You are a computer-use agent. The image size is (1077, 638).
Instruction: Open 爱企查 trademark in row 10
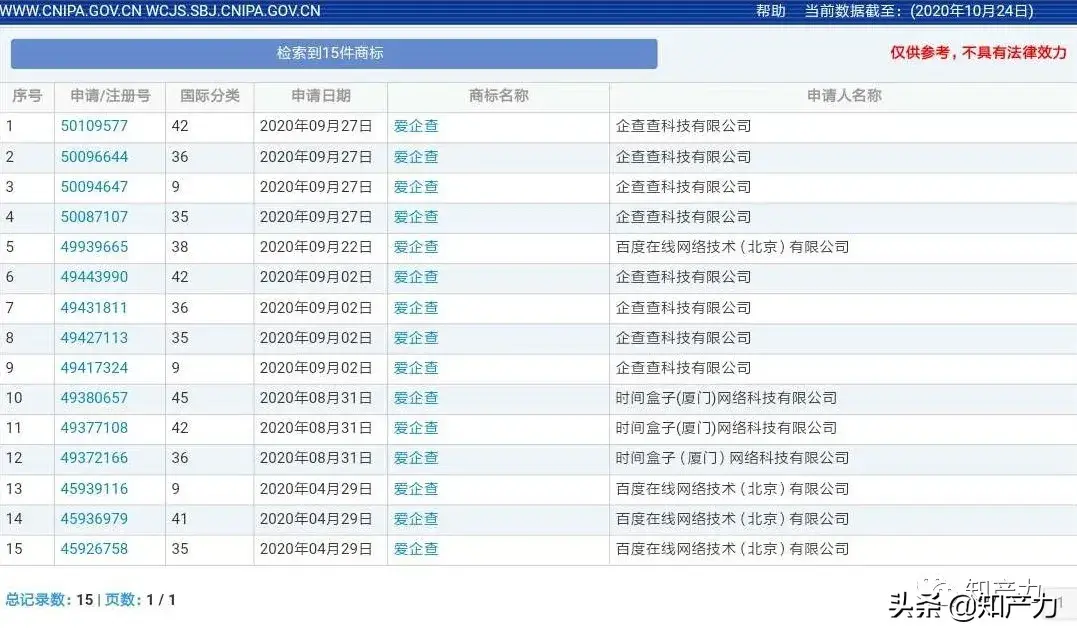pos(416,398)
